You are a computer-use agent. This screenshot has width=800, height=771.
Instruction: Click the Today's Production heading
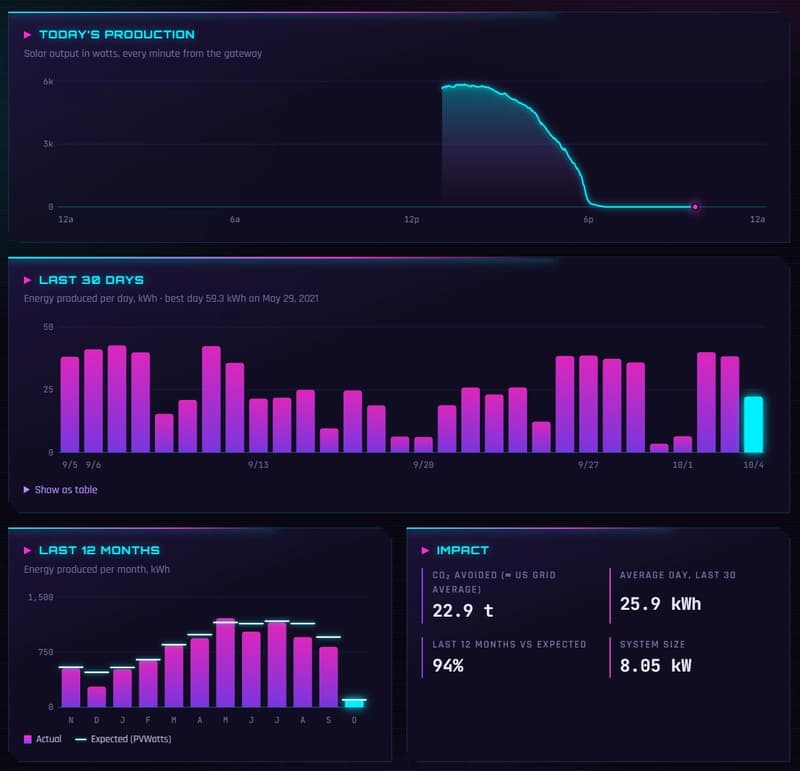pos(117,35)
